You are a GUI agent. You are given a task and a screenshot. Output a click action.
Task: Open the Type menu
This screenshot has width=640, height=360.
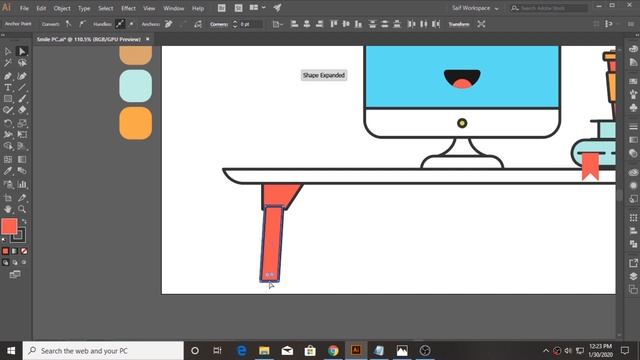[x=84, y=8]
